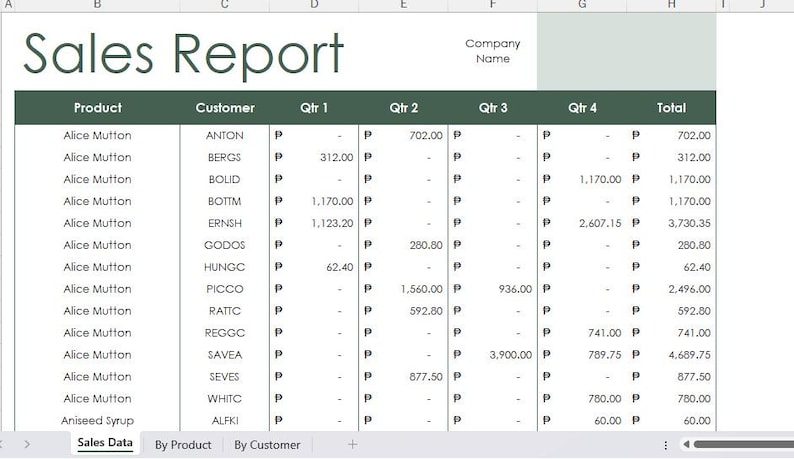Click the Total column header
The width and height of the screenshot is (794, 459).
click(x=671, y=108)
